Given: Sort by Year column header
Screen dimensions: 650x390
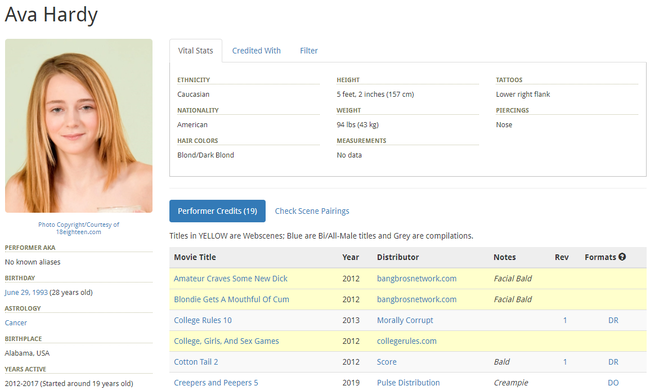Looking at the screenshot, I should coord(351,257).
